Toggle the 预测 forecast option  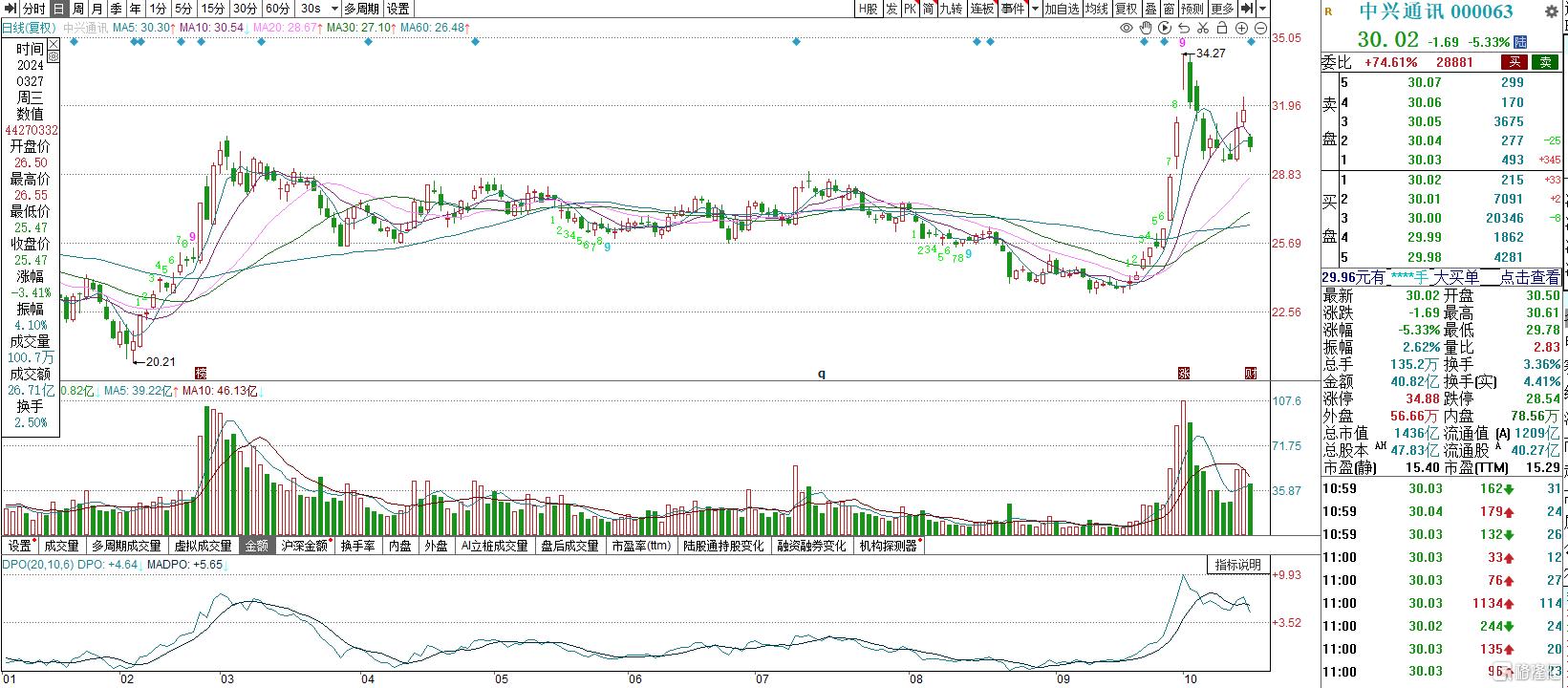click(x=1192, y=9)
